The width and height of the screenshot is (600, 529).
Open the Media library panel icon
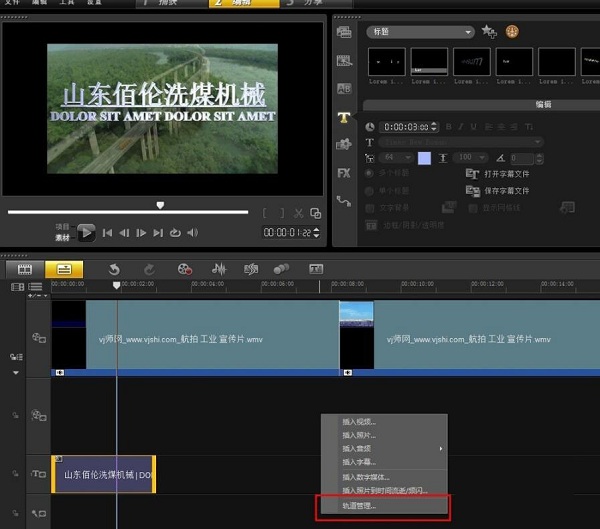tap(344, 32)
